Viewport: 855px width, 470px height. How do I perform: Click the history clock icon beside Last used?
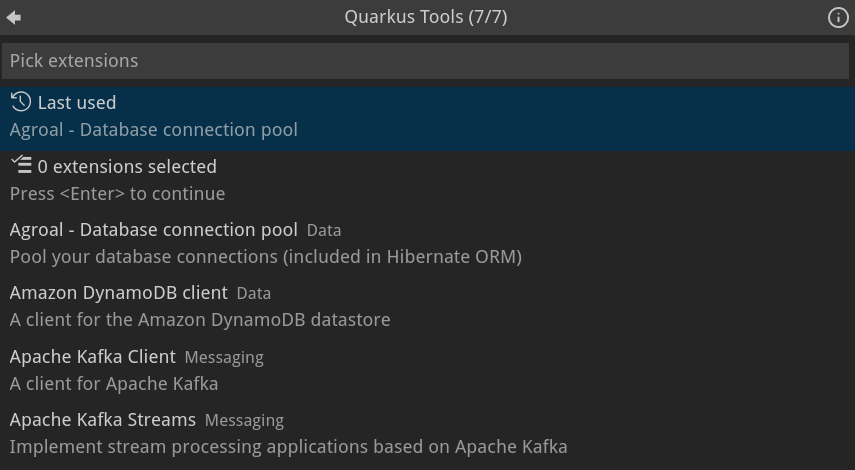click(21, 102)
